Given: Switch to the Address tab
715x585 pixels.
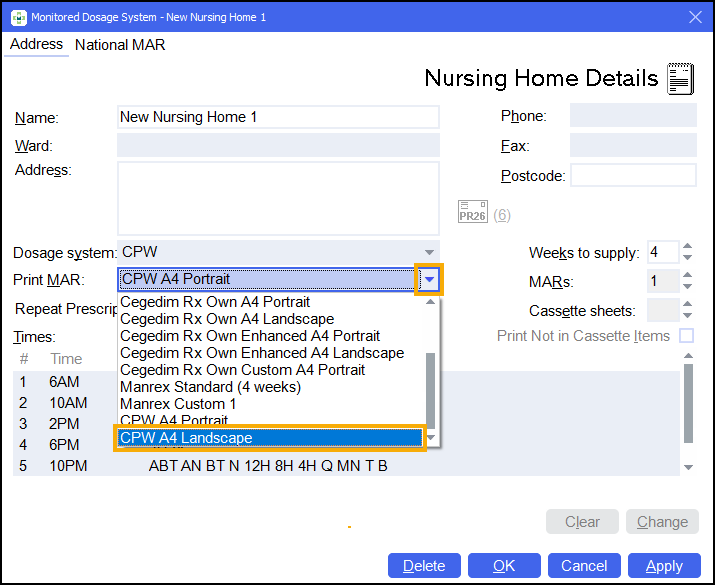Looking at the screenshot, I should click(x=36, y=45).
